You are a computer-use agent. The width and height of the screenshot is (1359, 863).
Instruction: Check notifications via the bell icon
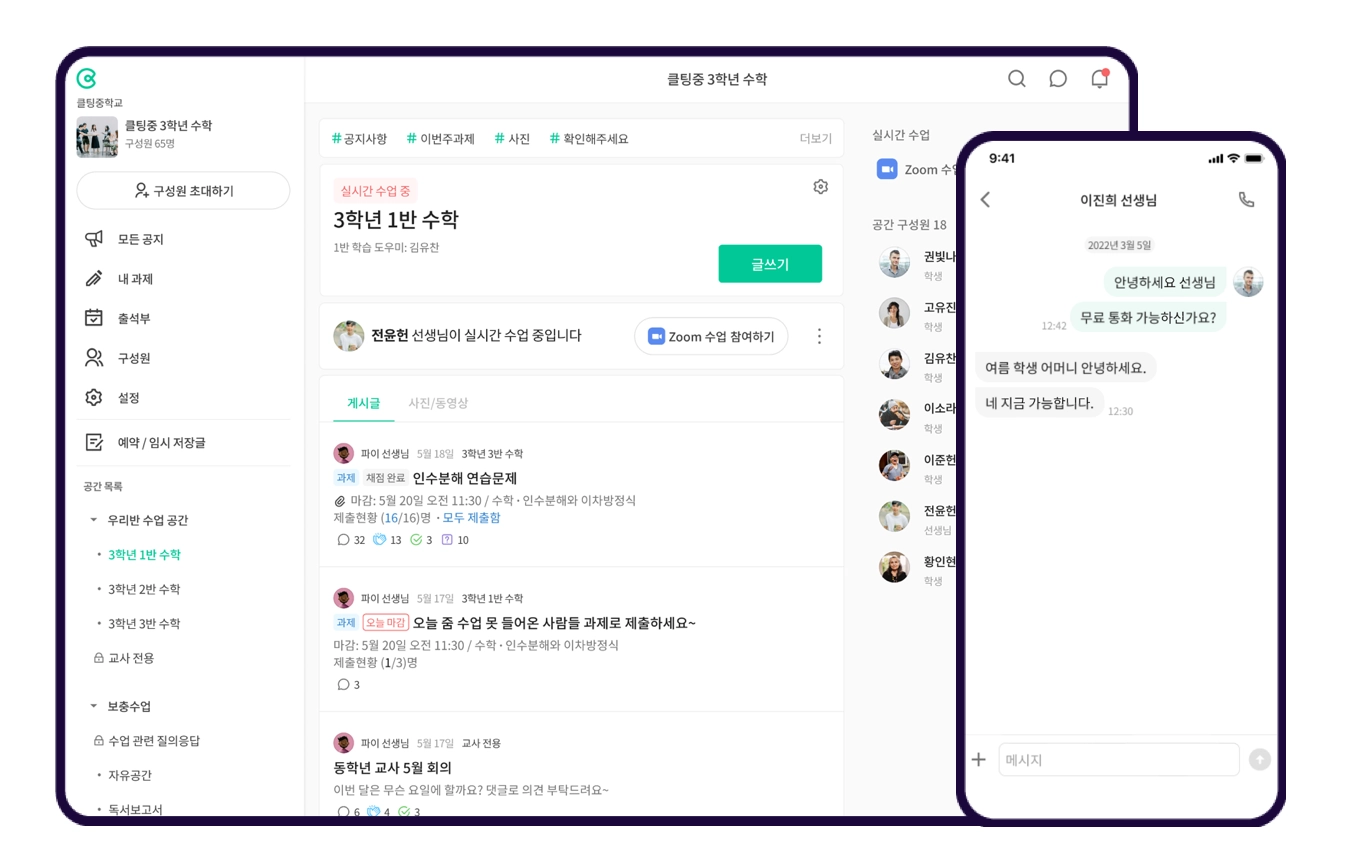[1099, 79]
